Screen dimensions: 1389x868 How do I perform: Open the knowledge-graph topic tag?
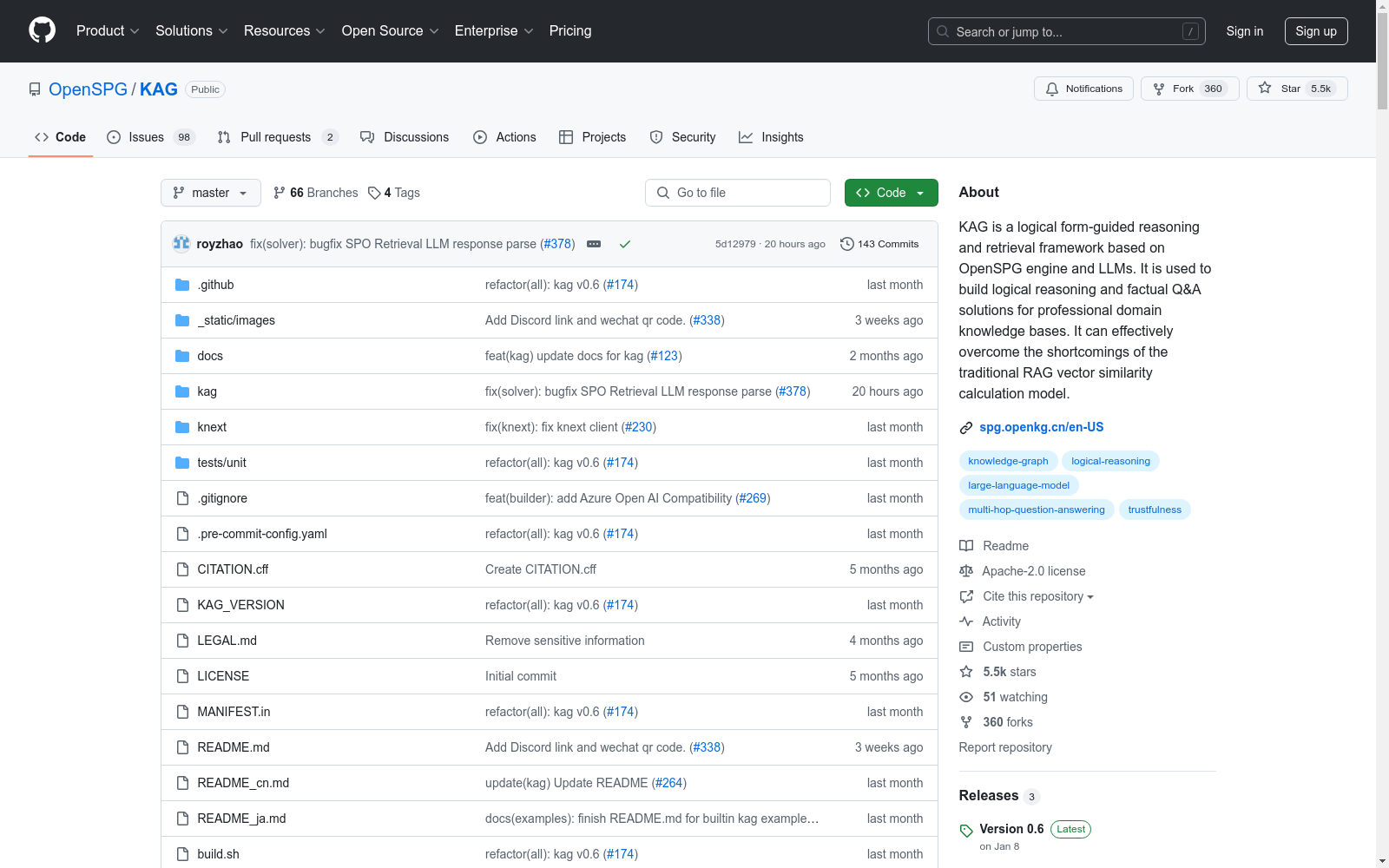tap(1008, 461)
